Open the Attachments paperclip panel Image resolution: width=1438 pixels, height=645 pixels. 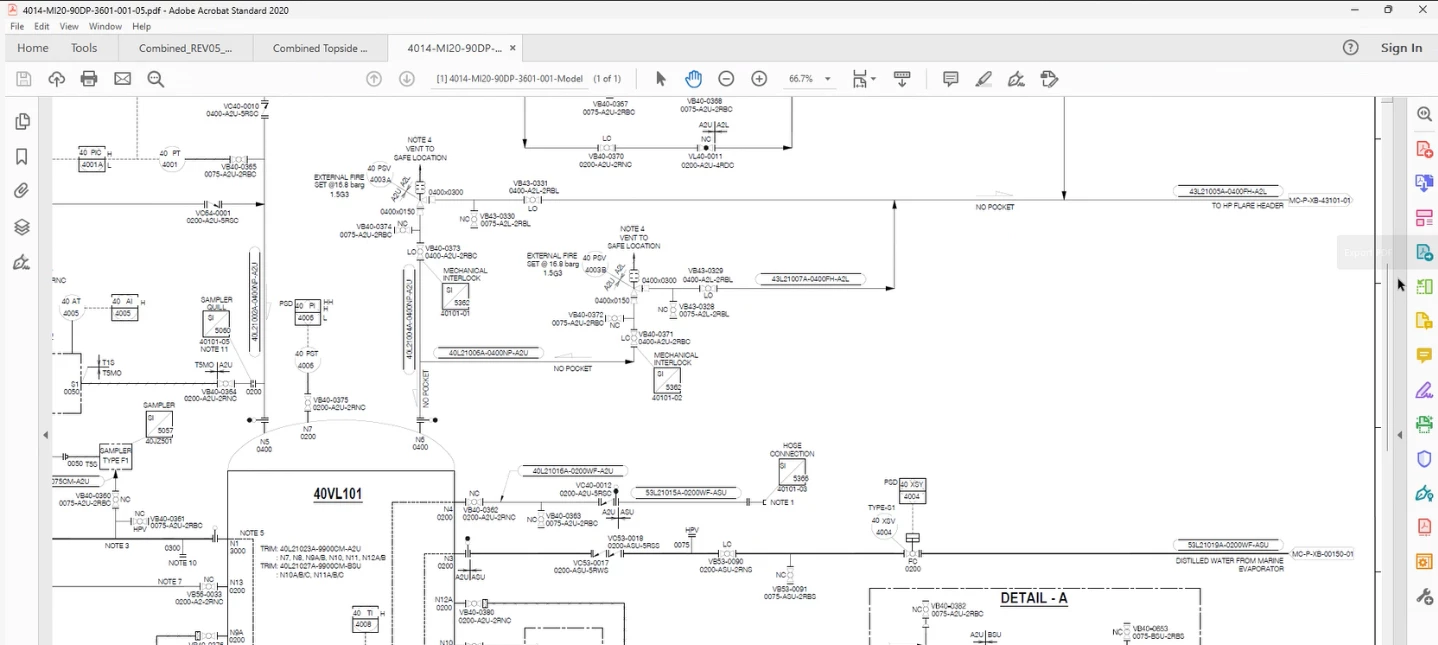pyautogui.click(x=22, y=191)
